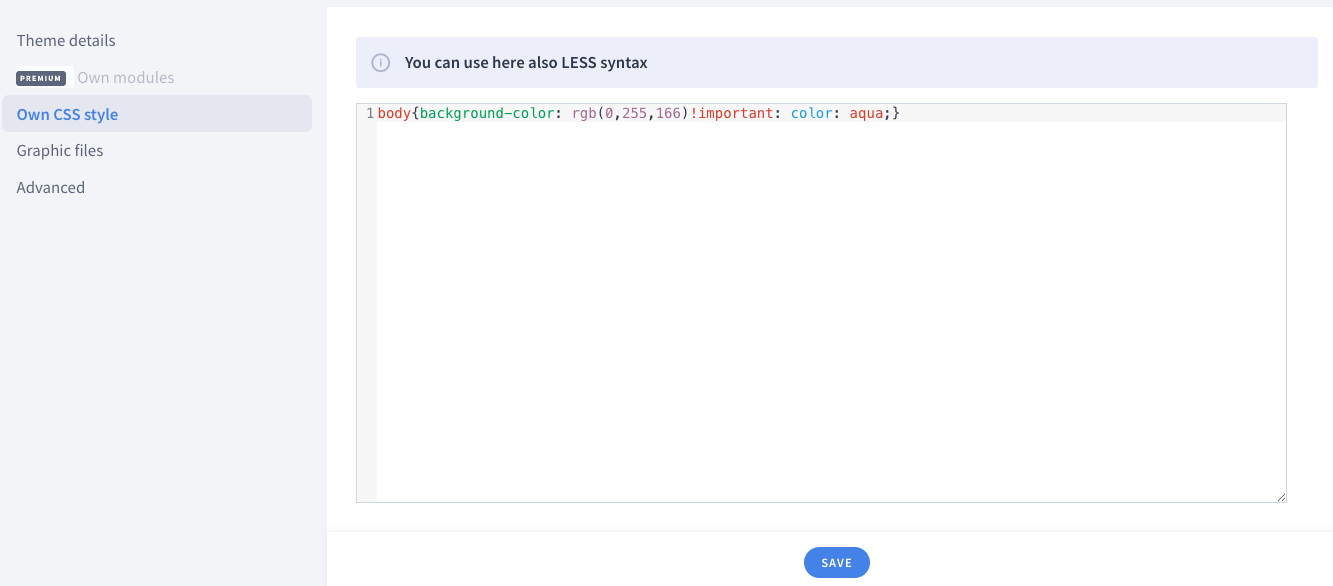Click the aqua color value in the code

(x=868, y=113)
